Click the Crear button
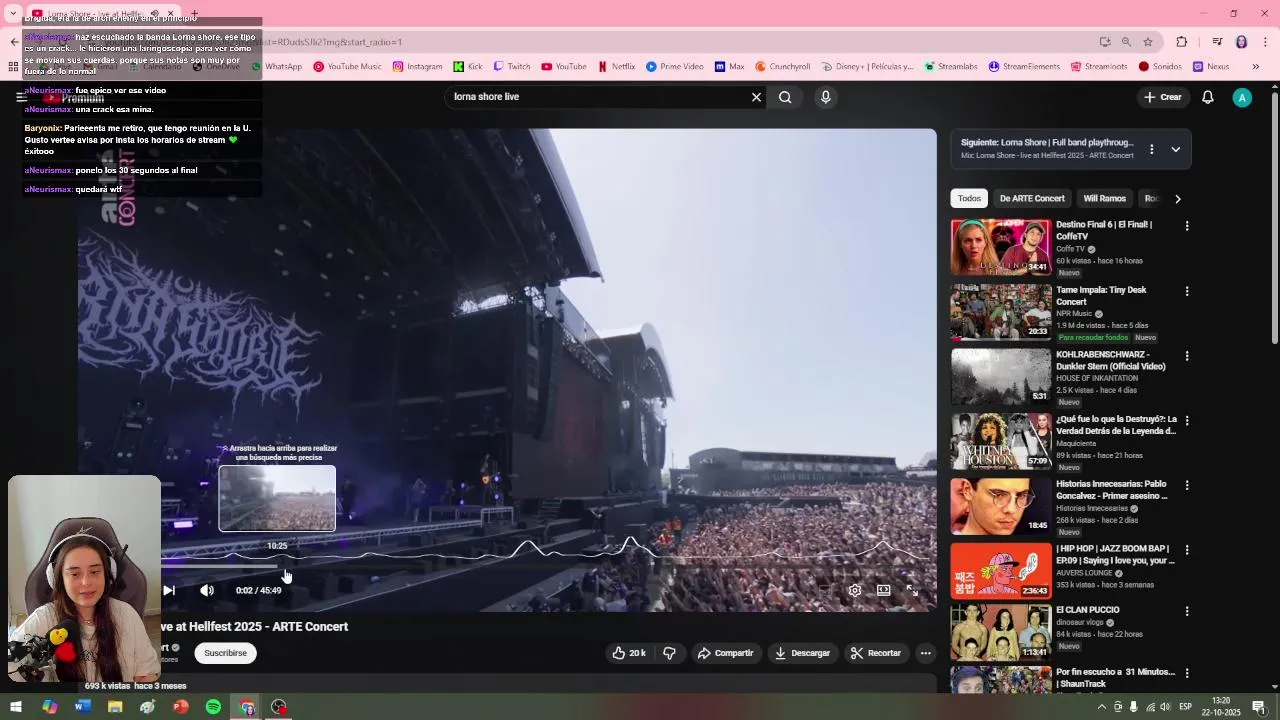 [x=1163, y=97]
